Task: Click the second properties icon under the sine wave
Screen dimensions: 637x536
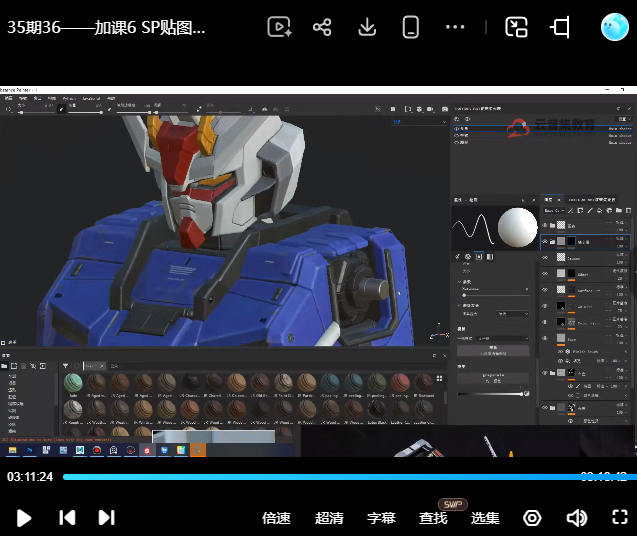Action: coord(468,257)
